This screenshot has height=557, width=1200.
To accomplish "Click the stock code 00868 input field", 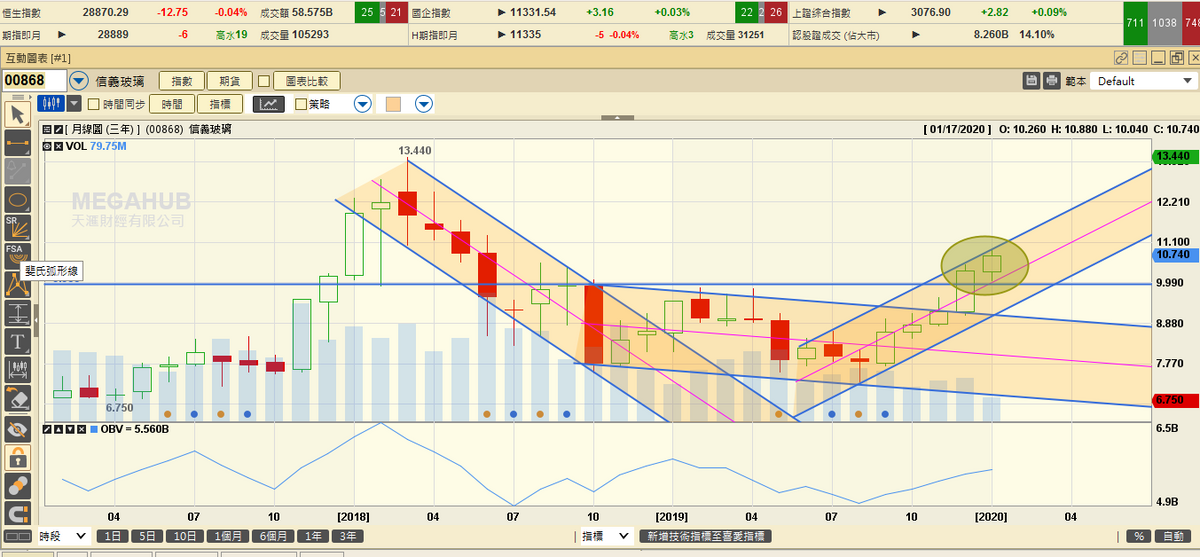I will click(35, 80).
